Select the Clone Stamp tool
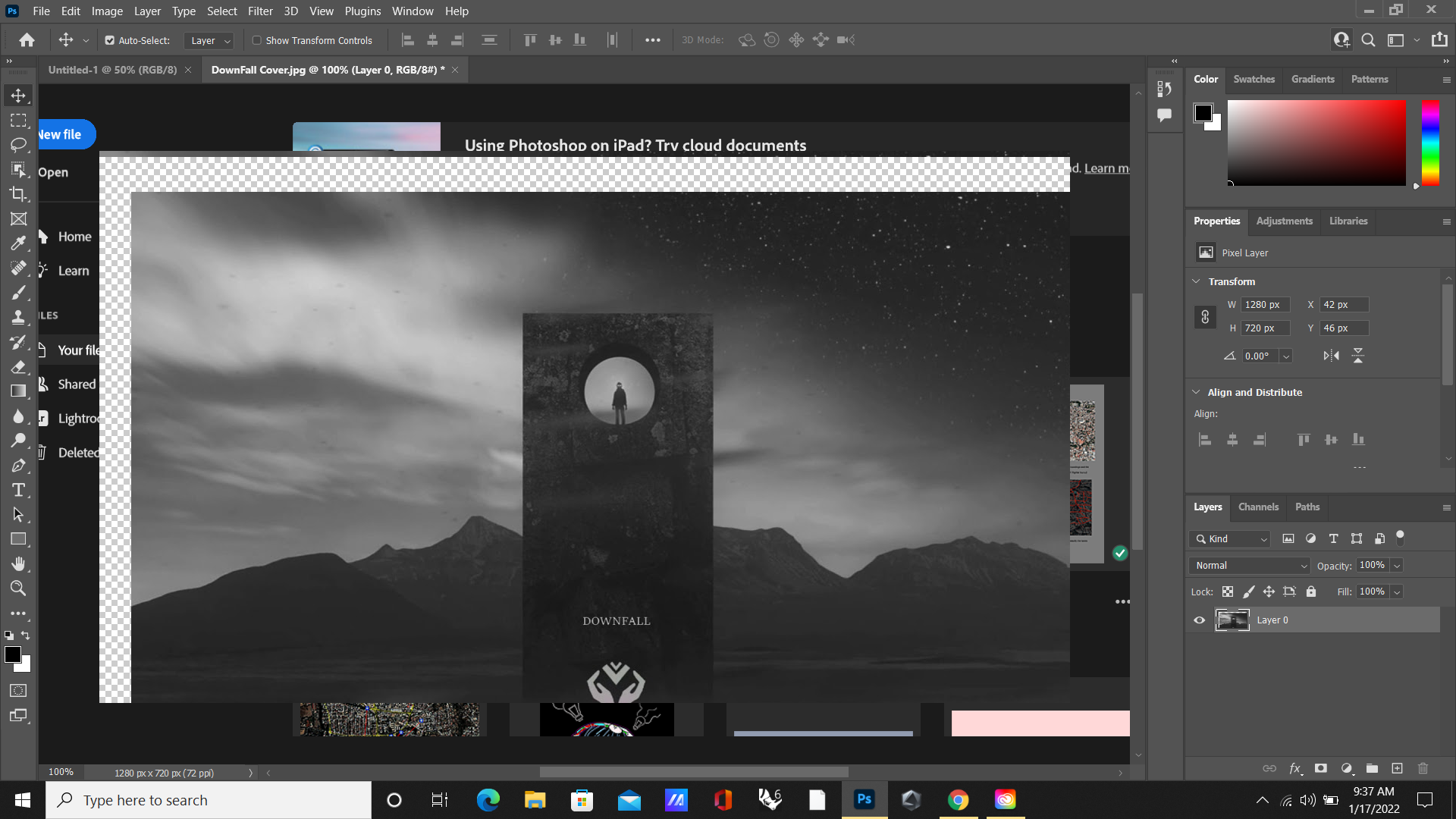1456x819 pixels. tap(19, 317)
